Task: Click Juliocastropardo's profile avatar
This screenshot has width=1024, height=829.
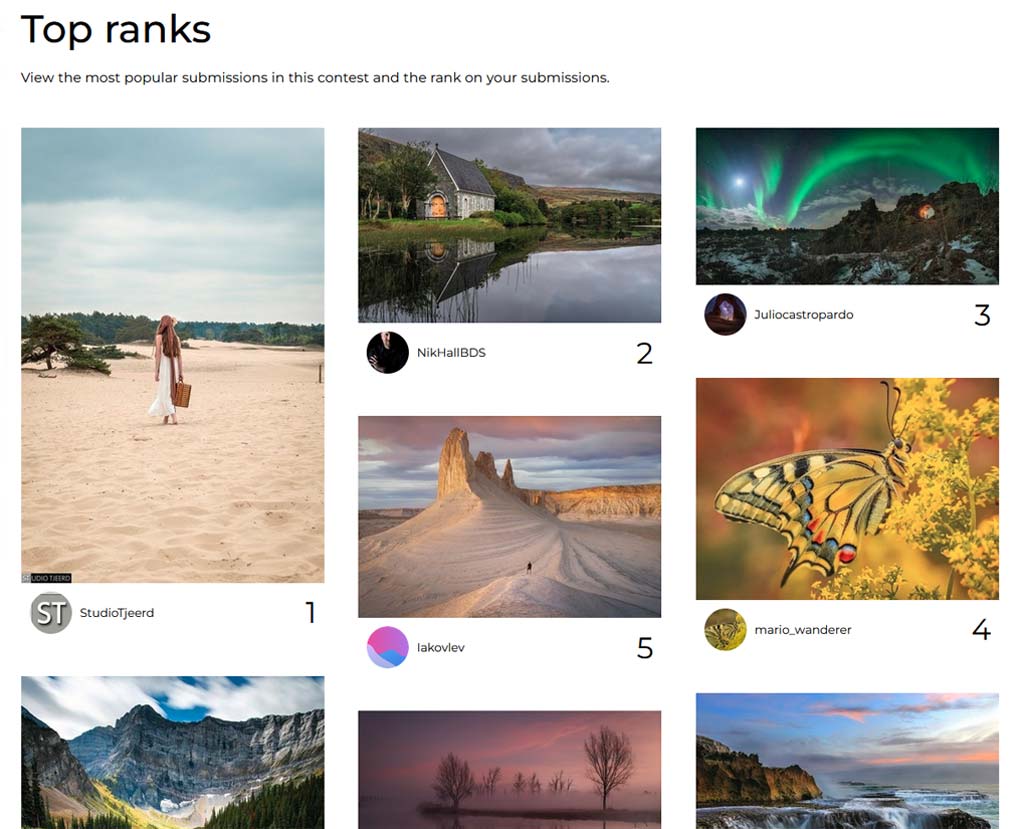Action: coord(725,314)
